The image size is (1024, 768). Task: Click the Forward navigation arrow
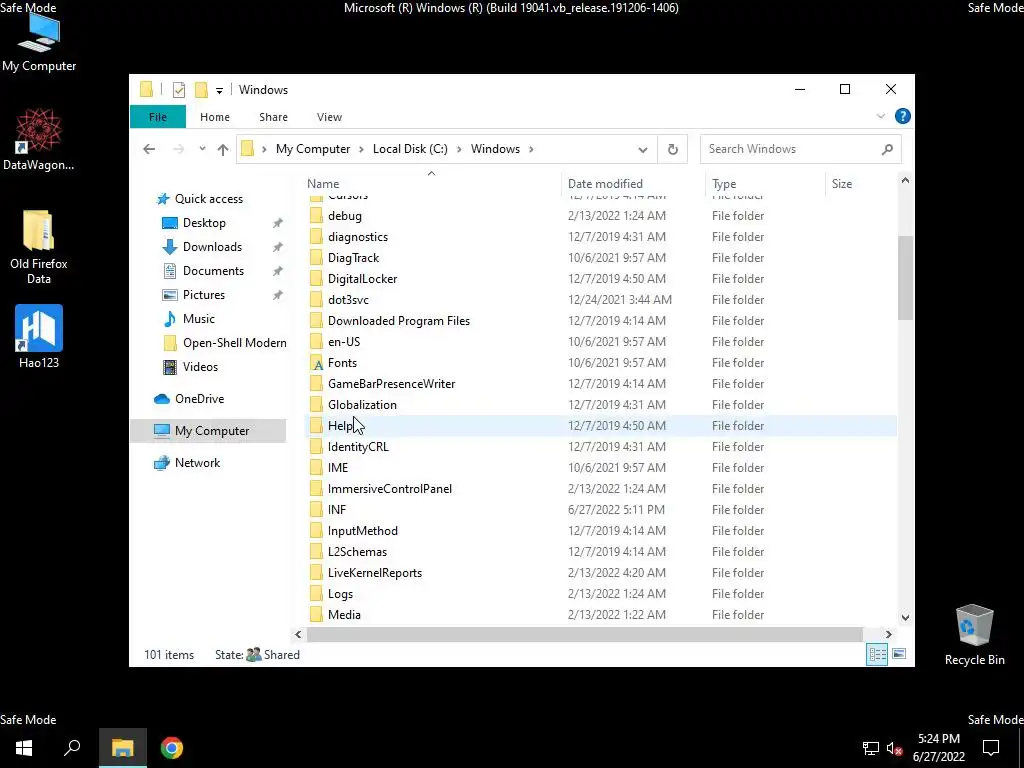(178, 149)
